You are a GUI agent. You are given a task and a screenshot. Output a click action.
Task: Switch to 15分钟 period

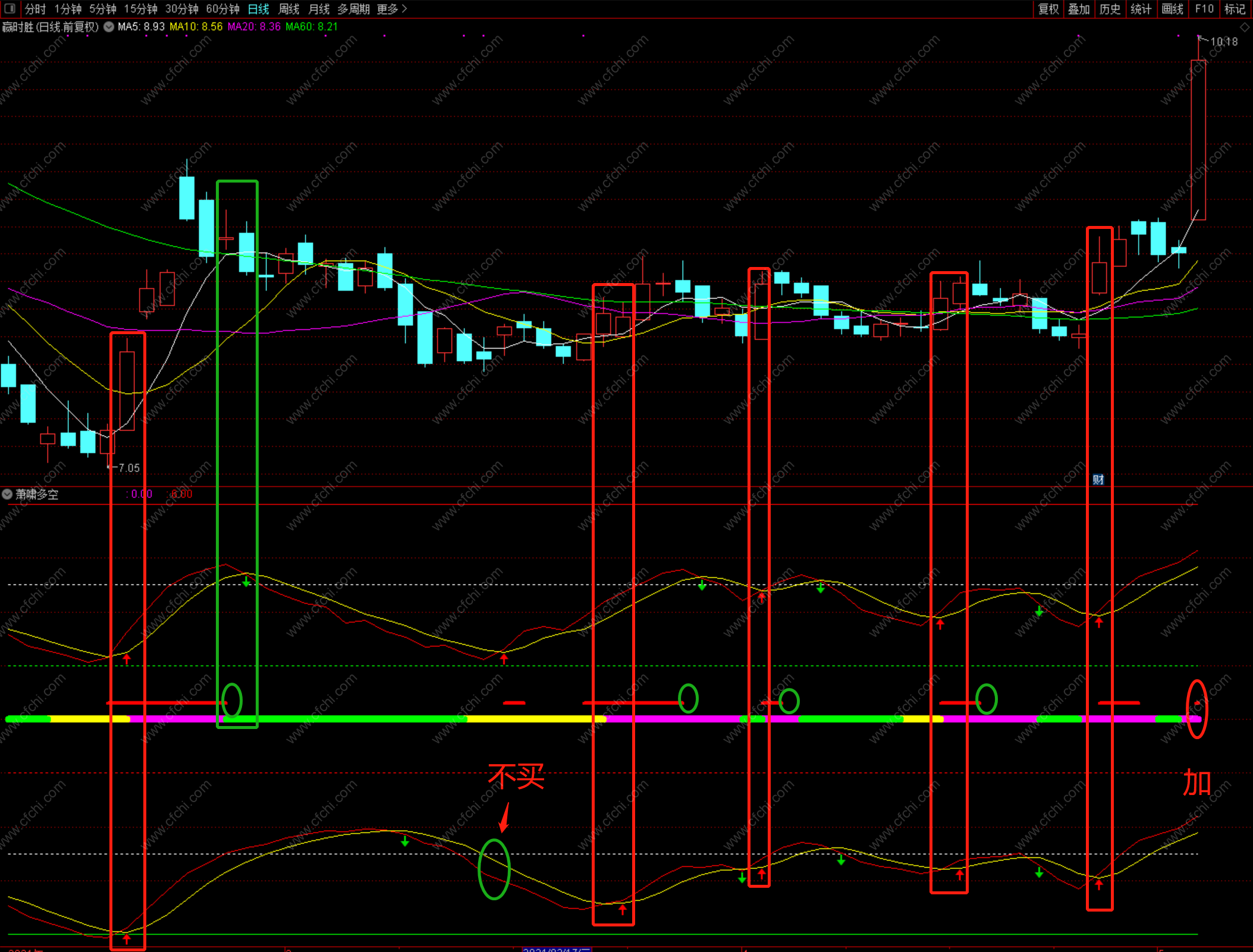pyautogui.click(x=140, y=9)
